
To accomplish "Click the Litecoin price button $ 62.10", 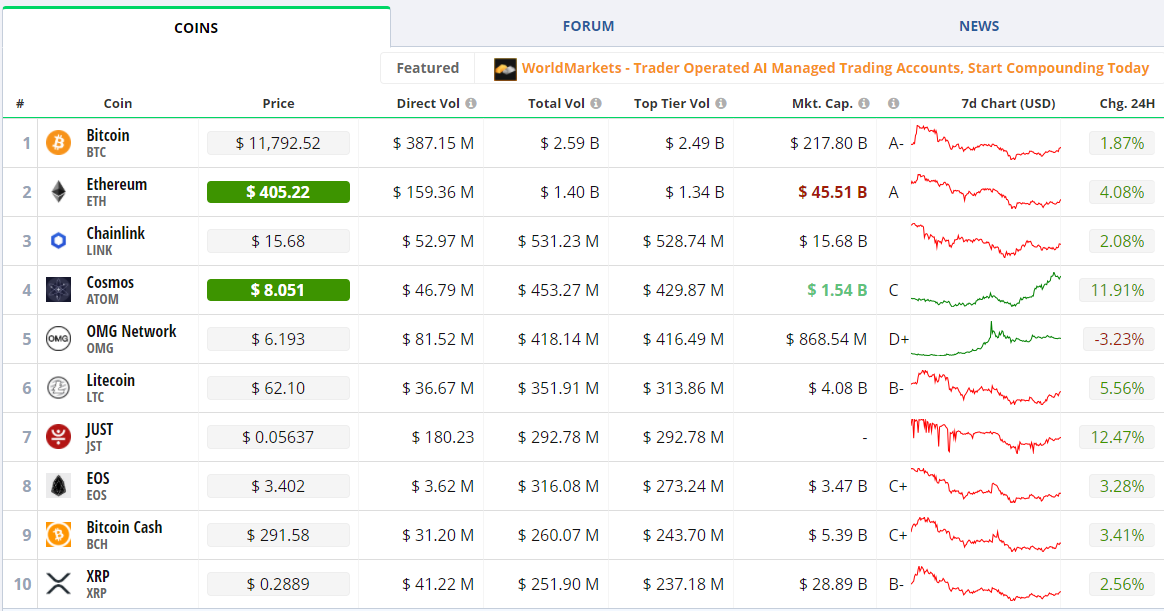I will [x=278, y=388].
